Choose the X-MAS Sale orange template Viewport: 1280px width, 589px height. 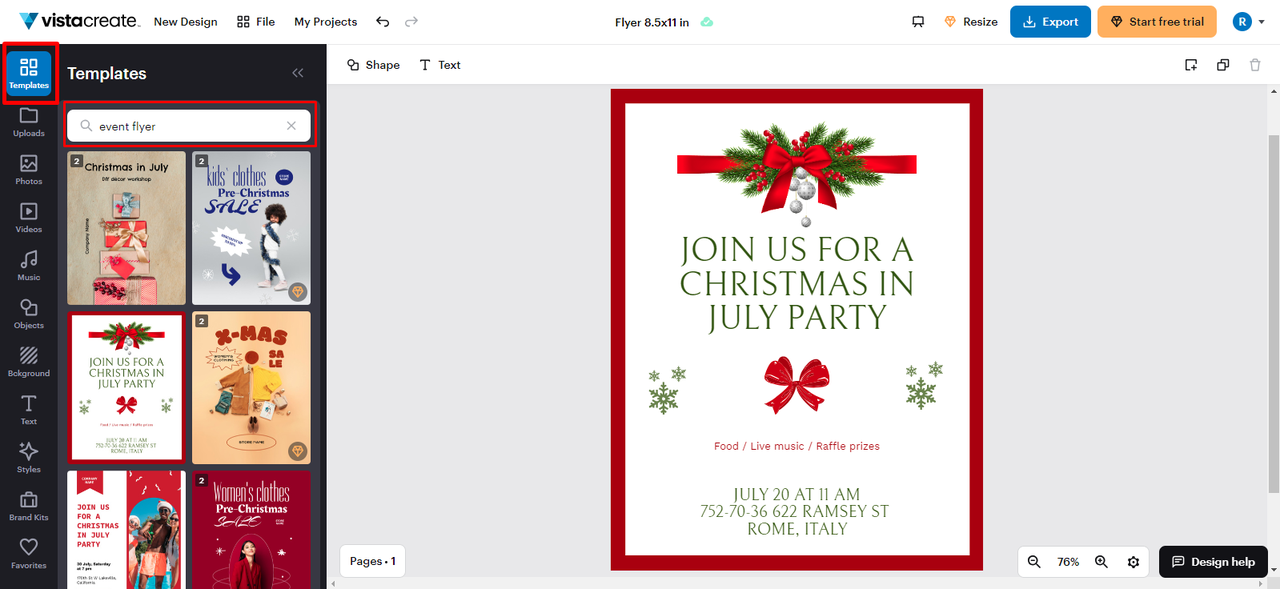coord(251,387)
